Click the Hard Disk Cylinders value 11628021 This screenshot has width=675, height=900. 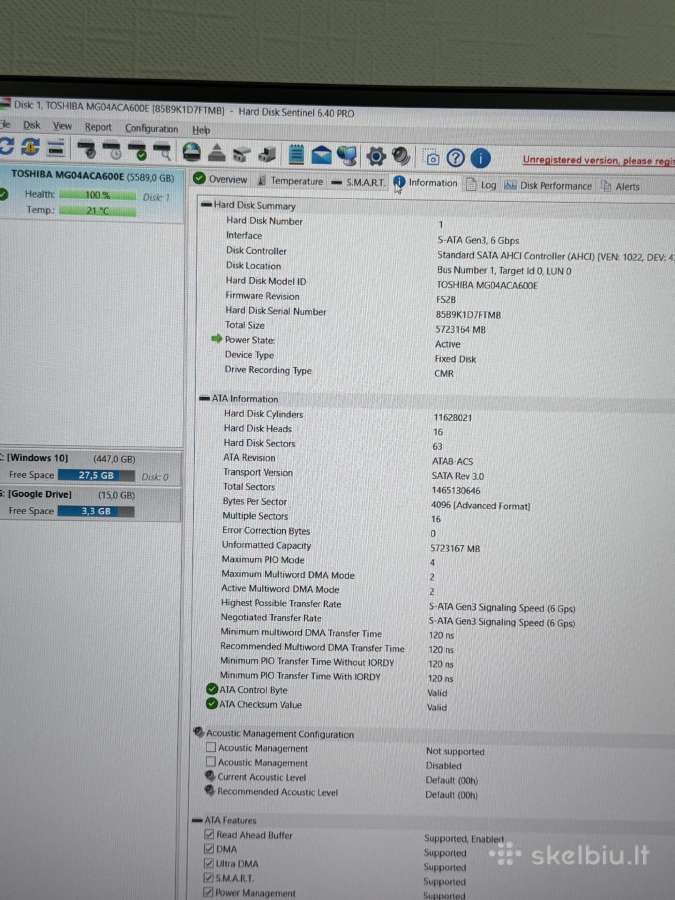[x=452, y=417]
